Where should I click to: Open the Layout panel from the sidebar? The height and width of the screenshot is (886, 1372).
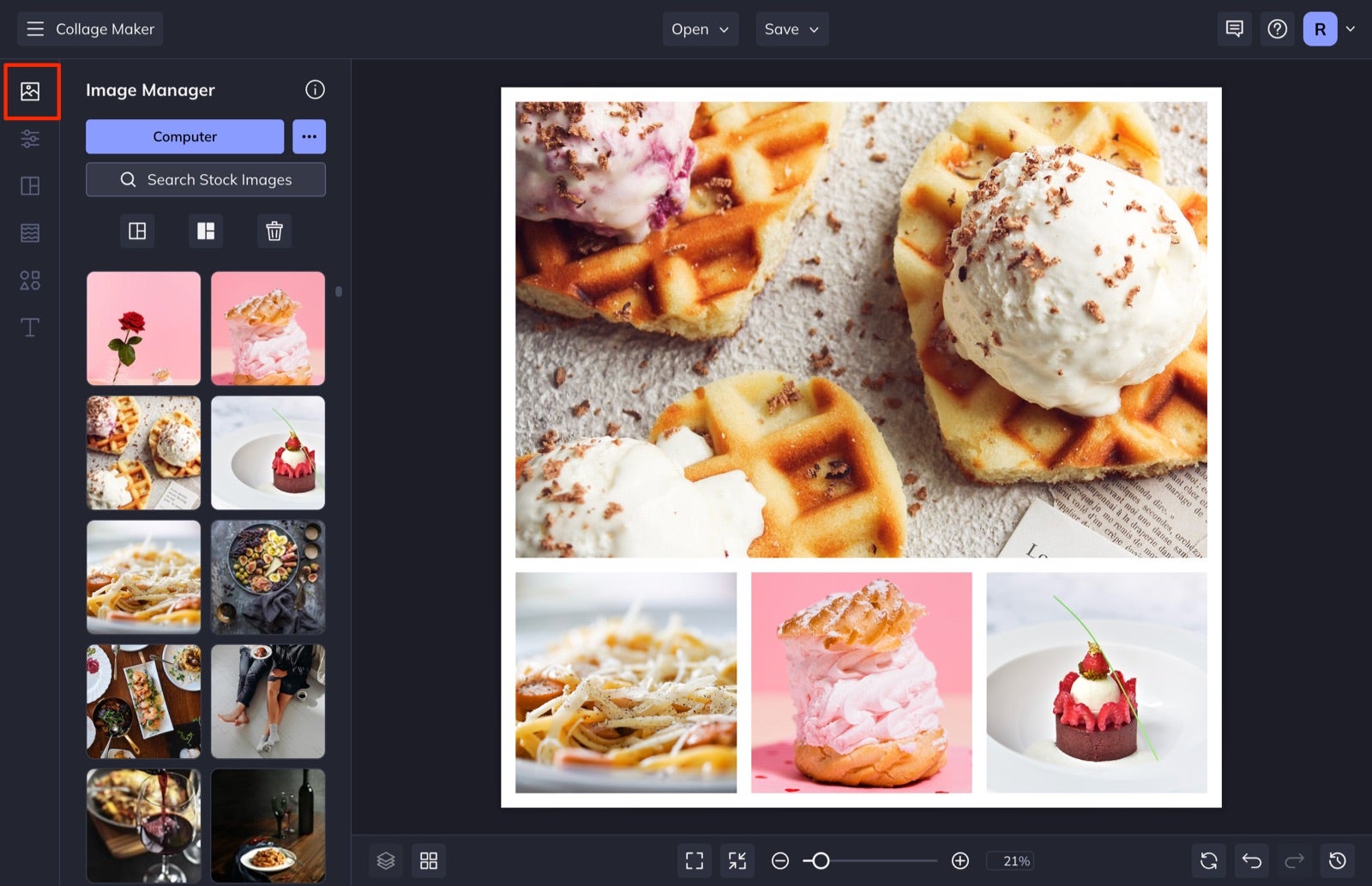(x=31, y=185)
